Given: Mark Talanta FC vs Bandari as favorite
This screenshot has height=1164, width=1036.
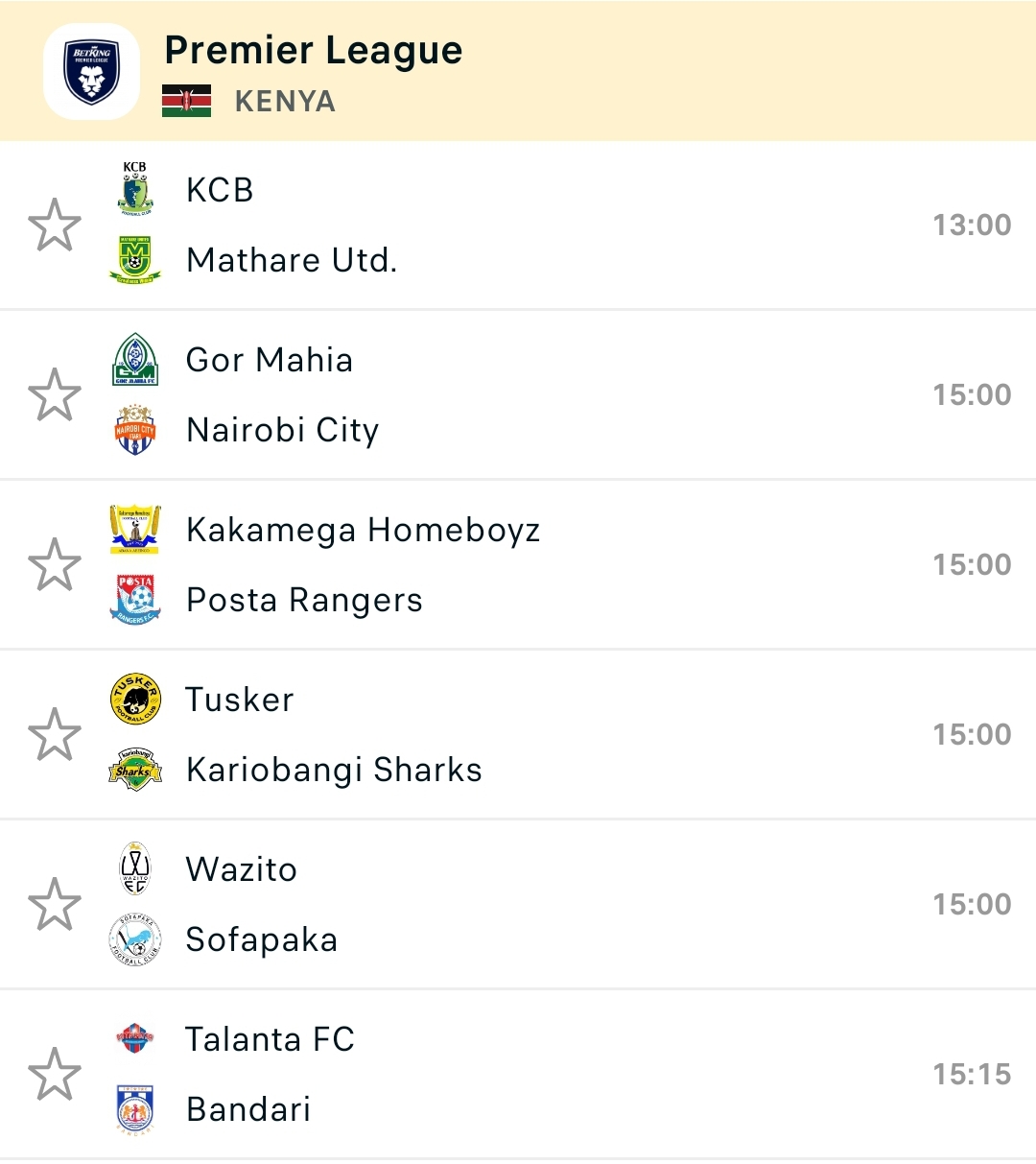Looking at the screenshot, I should point(55,1074).
